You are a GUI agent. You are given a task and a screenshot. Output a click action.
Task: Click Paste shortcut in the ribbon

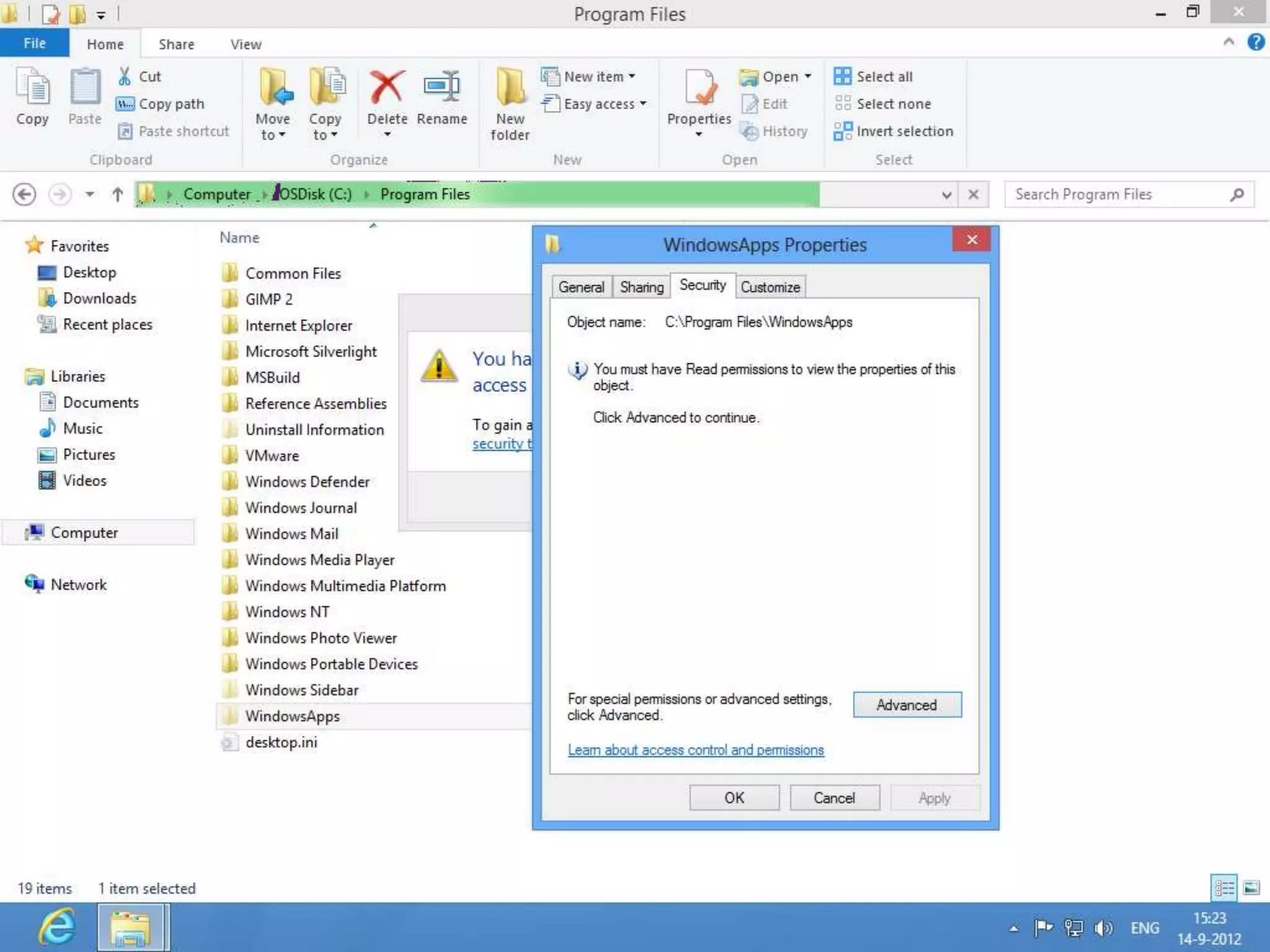click(x=174, y=131)
